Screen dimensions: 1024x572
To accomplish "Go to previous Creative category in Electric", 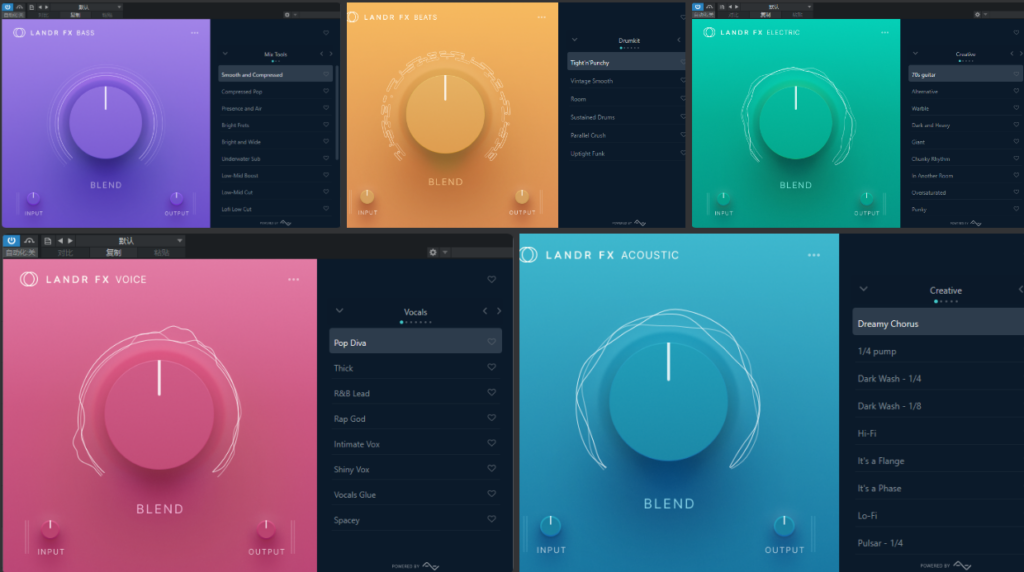I will point(1012,54).
